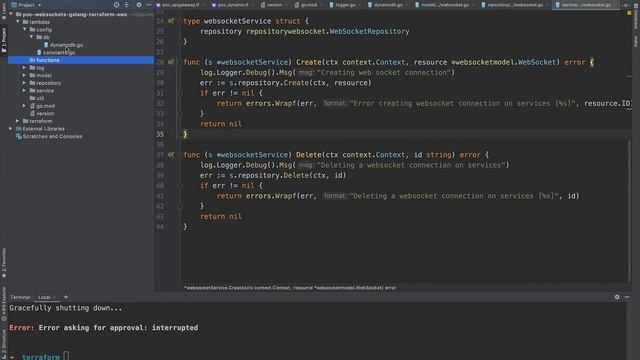Collapse the poc-websockets-golang-terraform-aws root folder
The width and height of the screenshot is (640, 360).
click(11, 14)
